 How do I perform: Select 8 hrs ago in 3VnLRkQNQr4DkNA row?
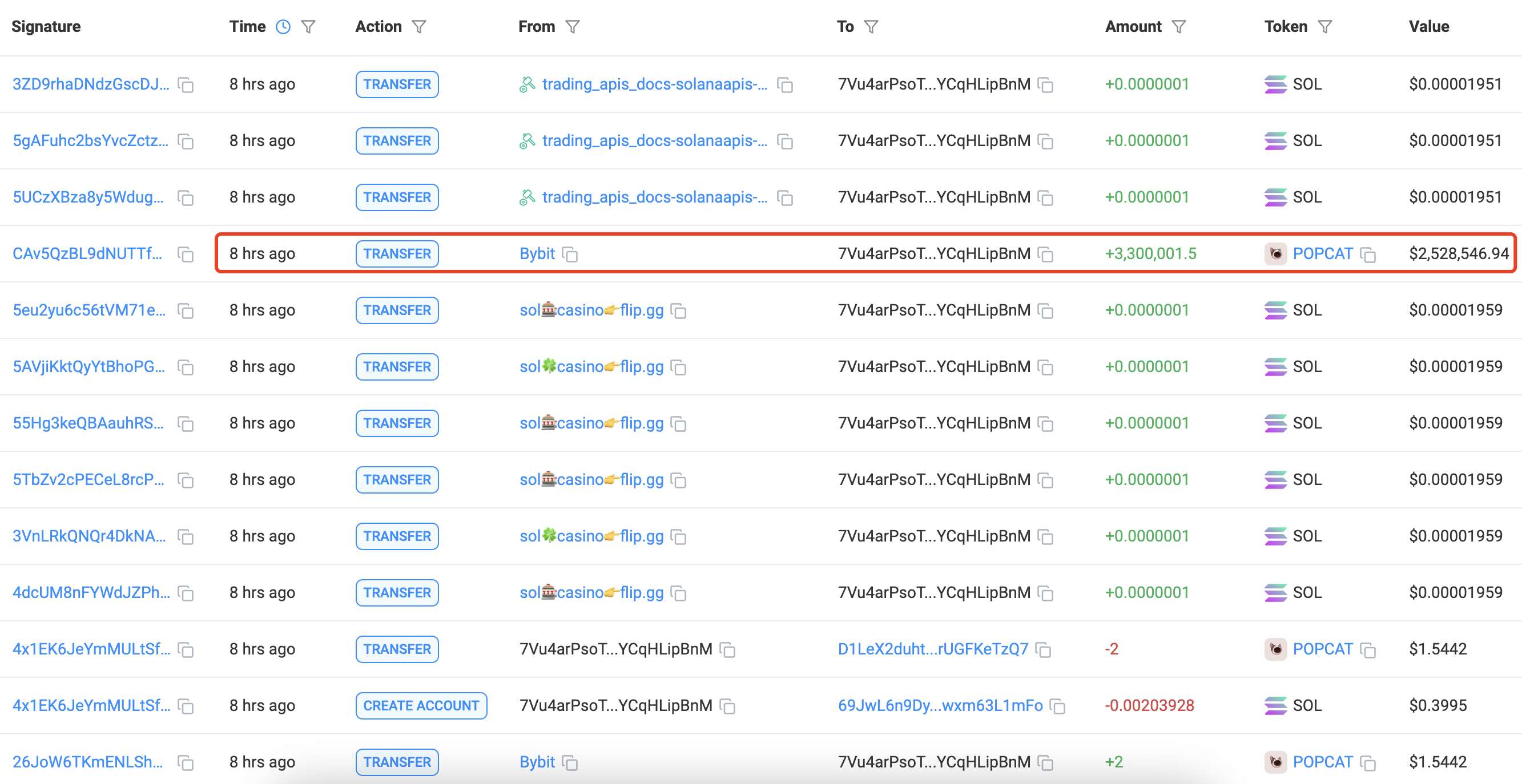(263, 536)
